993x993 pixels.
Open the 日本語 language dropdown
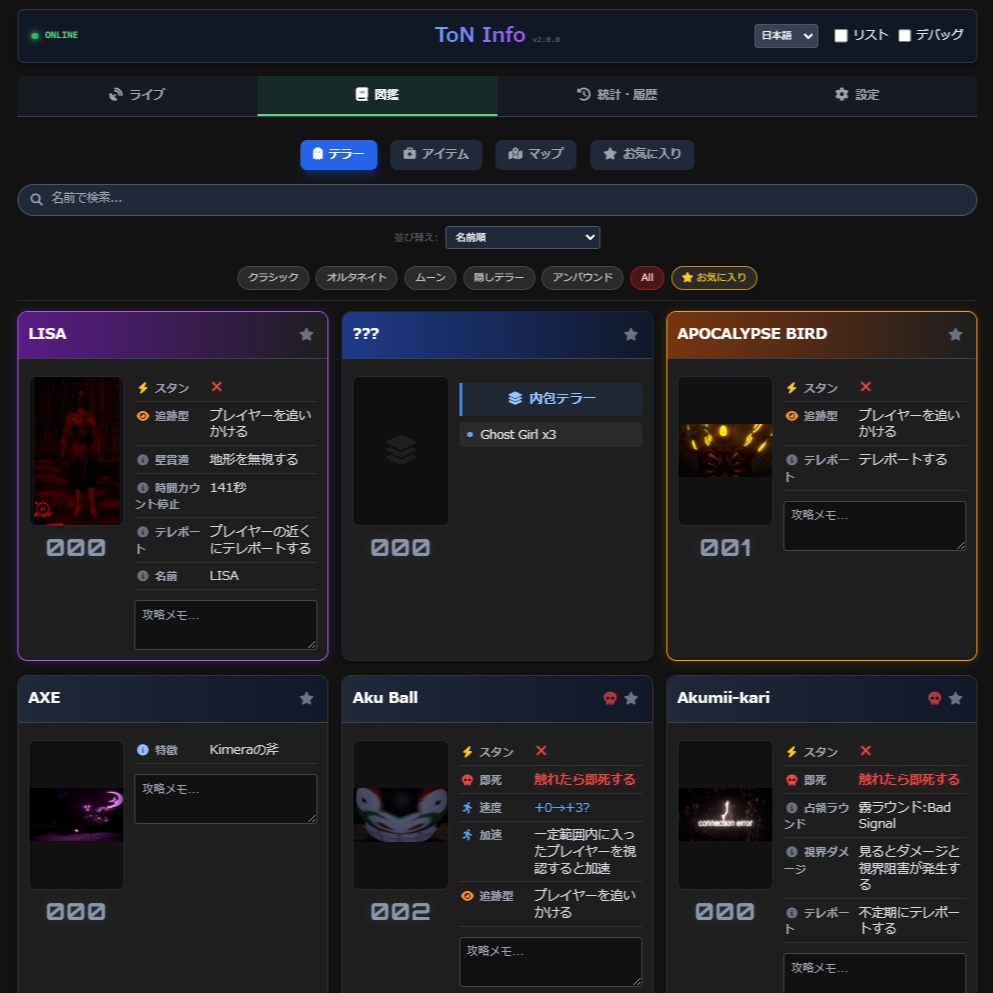(x=786, y=35)
